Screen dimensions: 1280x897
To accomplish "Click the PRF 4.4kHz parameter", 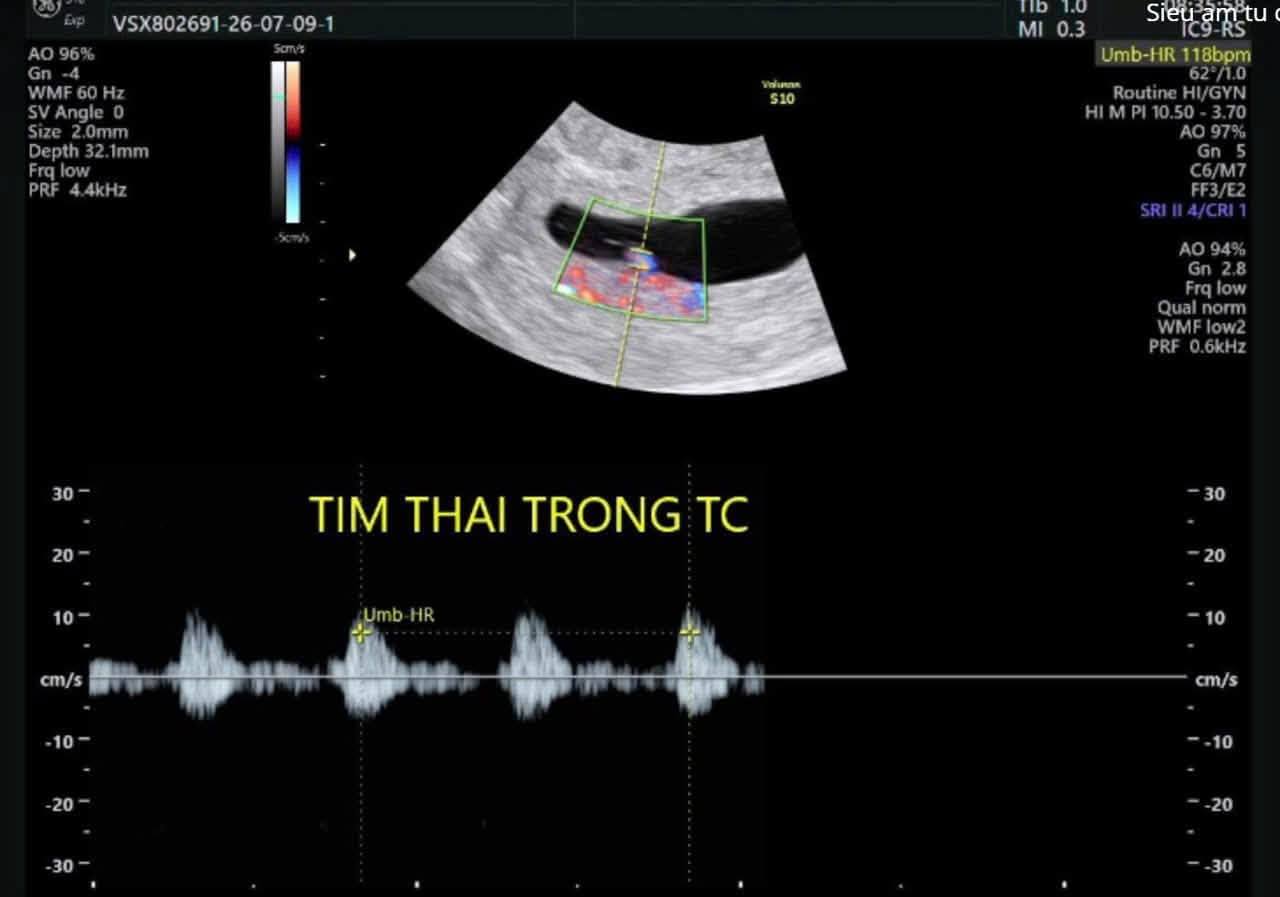I will coord(77,189).
